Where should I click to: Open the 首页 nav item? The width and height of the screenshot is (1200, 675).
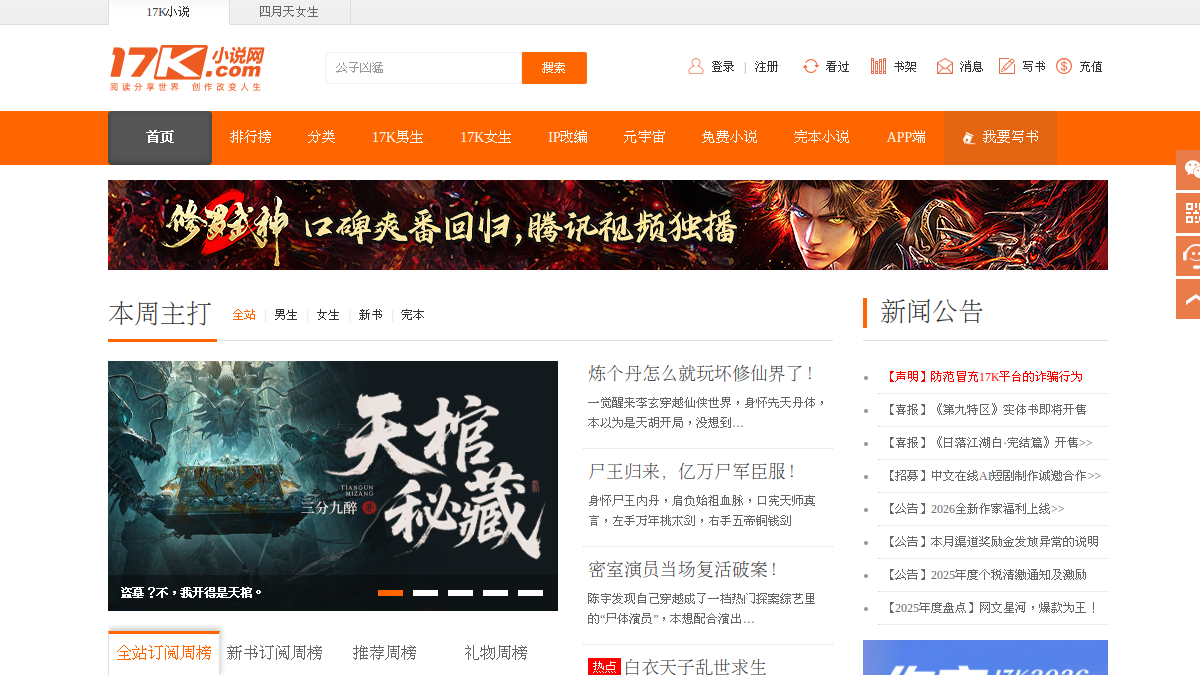point(160,138)
